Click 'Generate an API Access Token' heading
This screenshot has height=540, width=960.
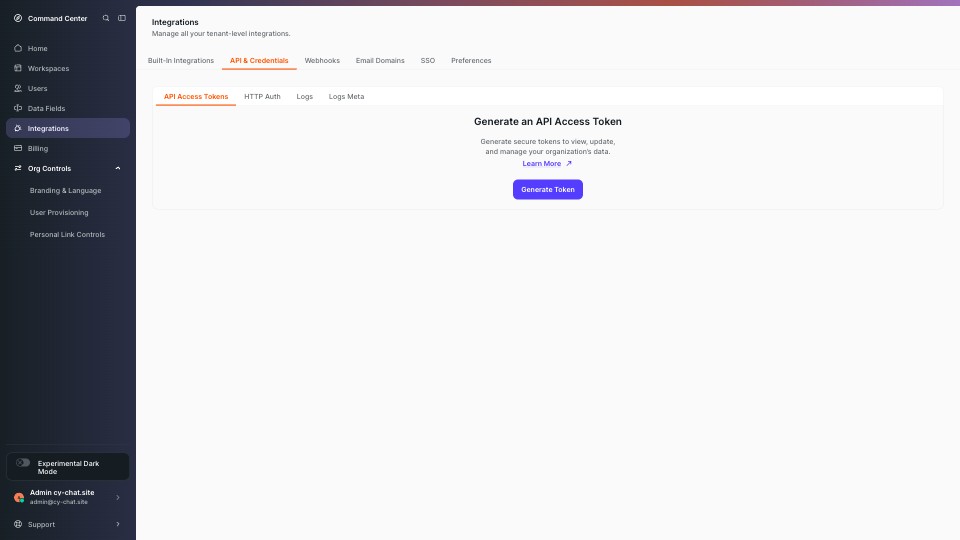point(548,121)
